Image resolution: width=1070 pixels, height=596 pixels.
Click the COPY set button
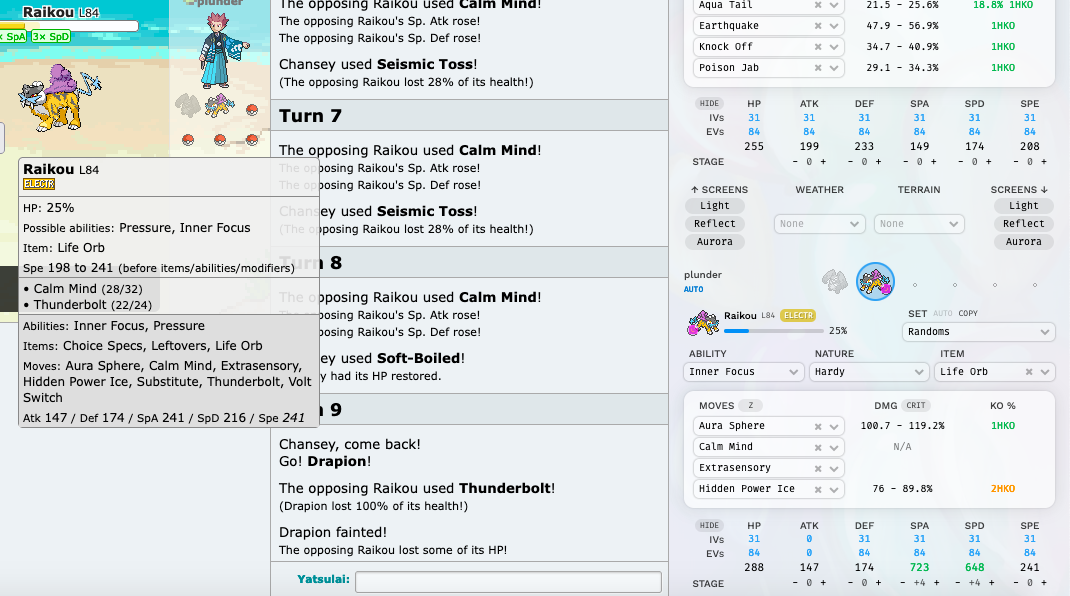(x=967, y=314)
